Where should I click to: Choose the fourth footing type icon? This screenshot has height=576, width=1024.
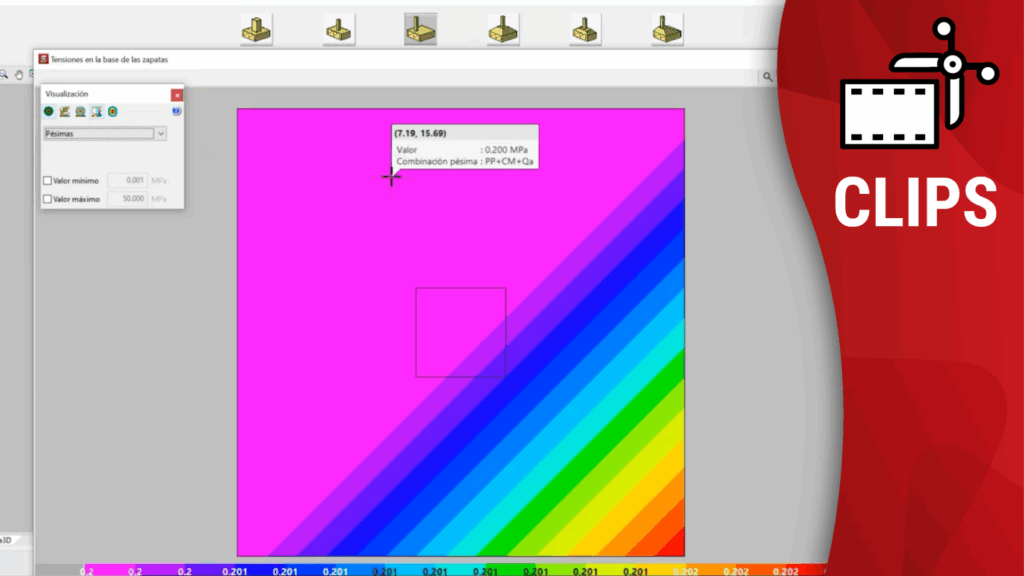[503, 29]
